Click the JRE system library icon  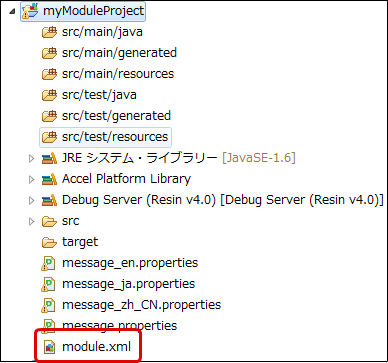point(49,158)
